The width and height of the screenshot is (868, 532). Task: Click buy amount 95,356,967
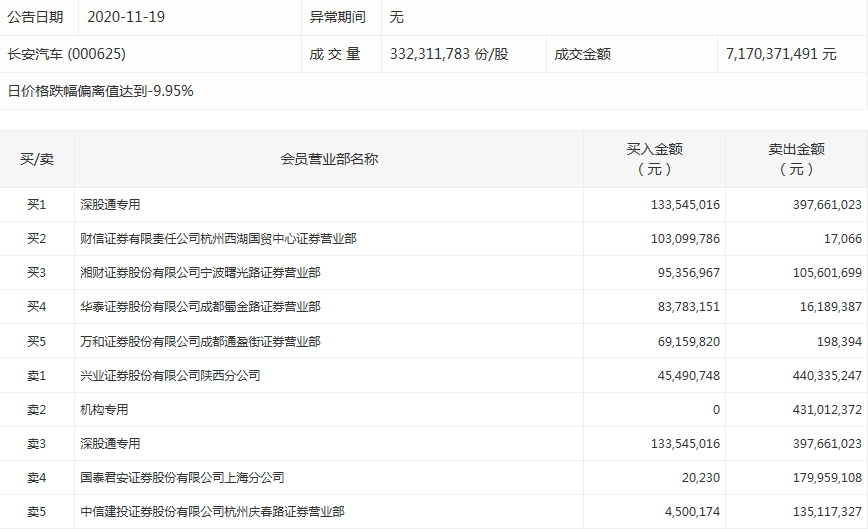[x=689, y=273]
